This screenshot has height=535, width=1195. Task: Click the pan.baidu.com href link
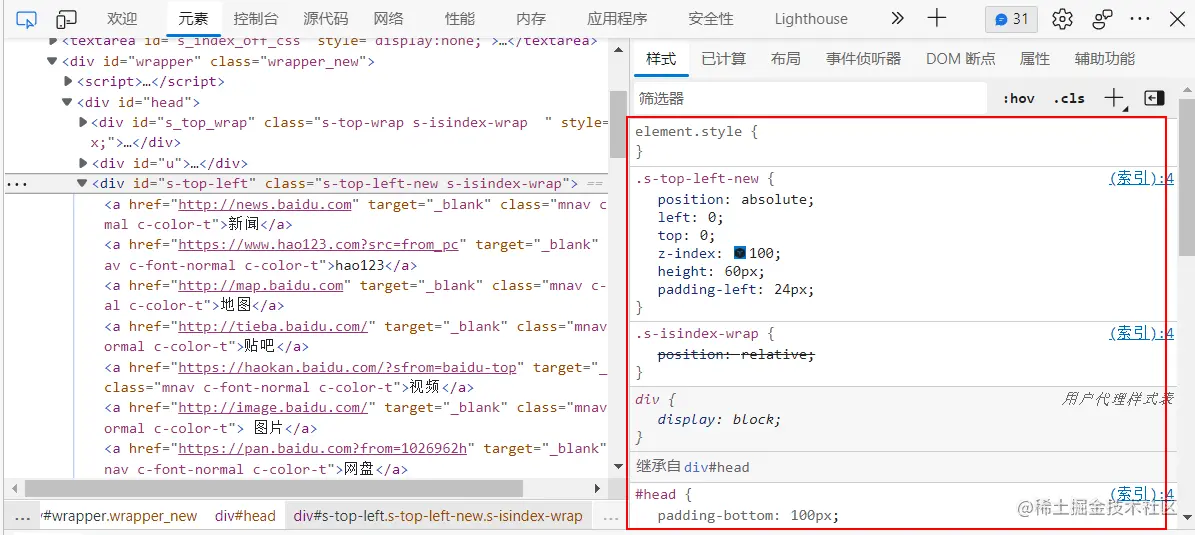(x=323, y=448)
